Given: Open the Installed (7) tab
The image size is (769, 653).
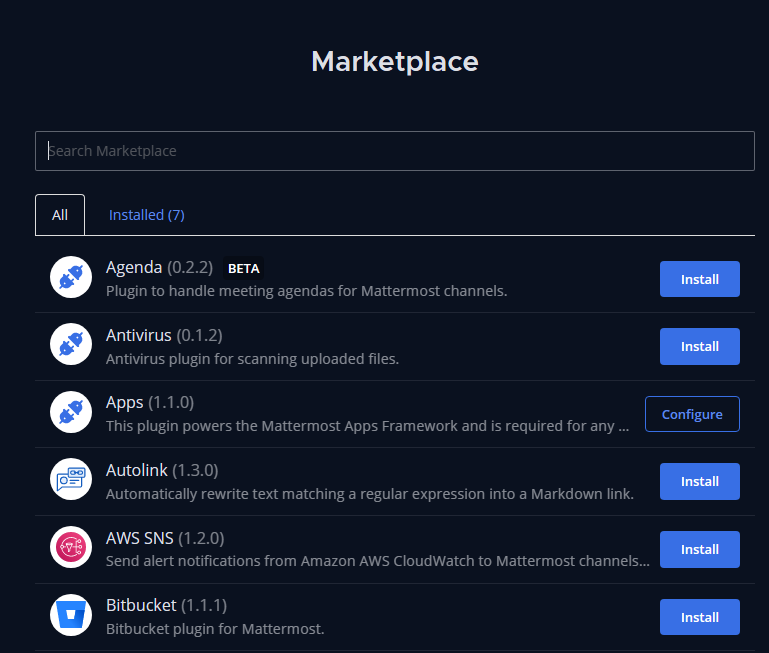Looking at the screenshot, I should point(147,215).
